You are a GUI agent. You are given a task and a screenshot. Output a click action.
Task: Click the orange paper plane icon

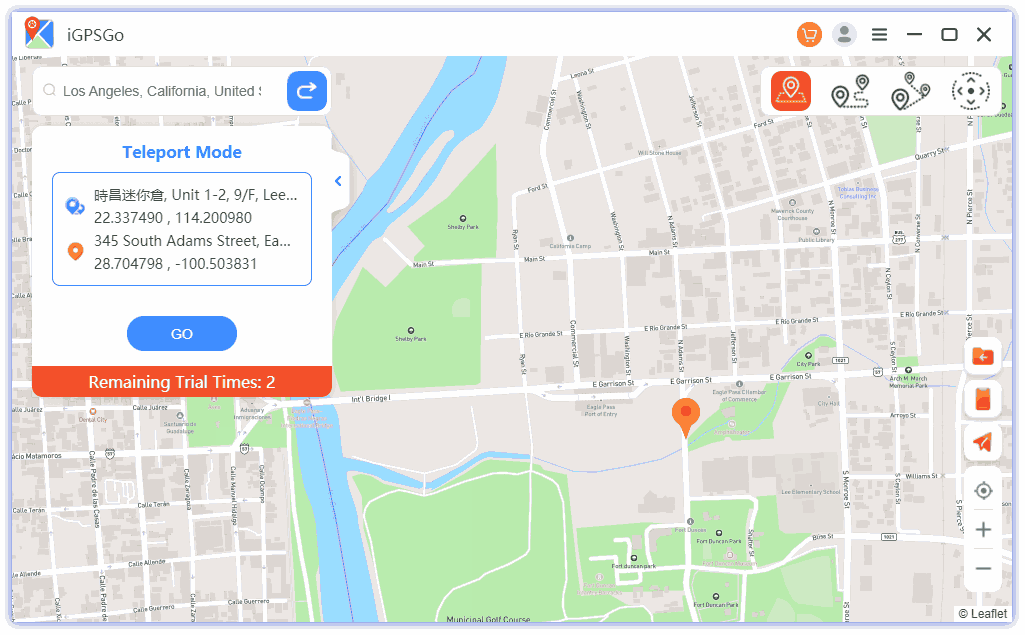click(x=983, y=442)
